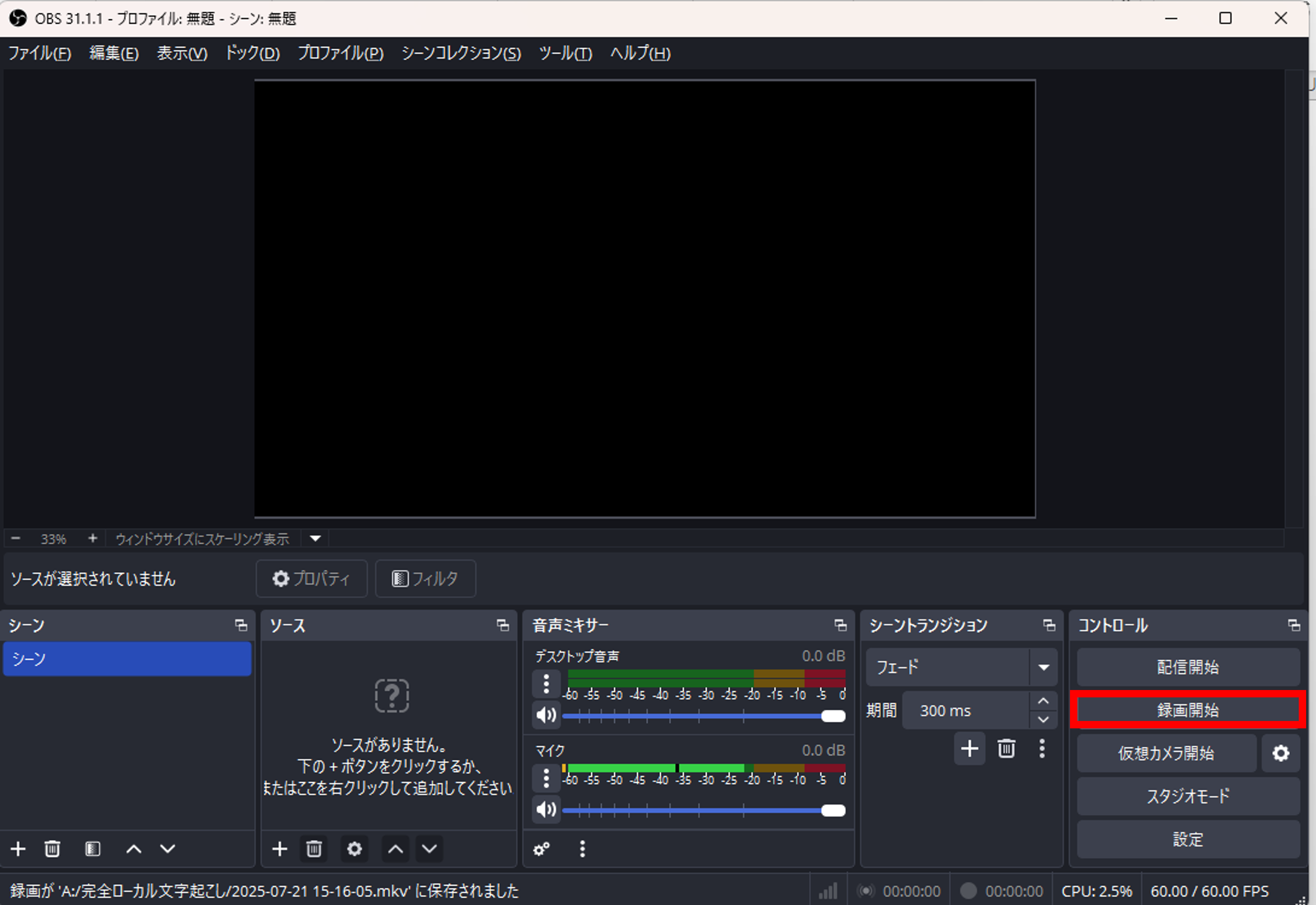Open scene filters icon in Scenes dock
The image size is (1316, 905).
93,849
